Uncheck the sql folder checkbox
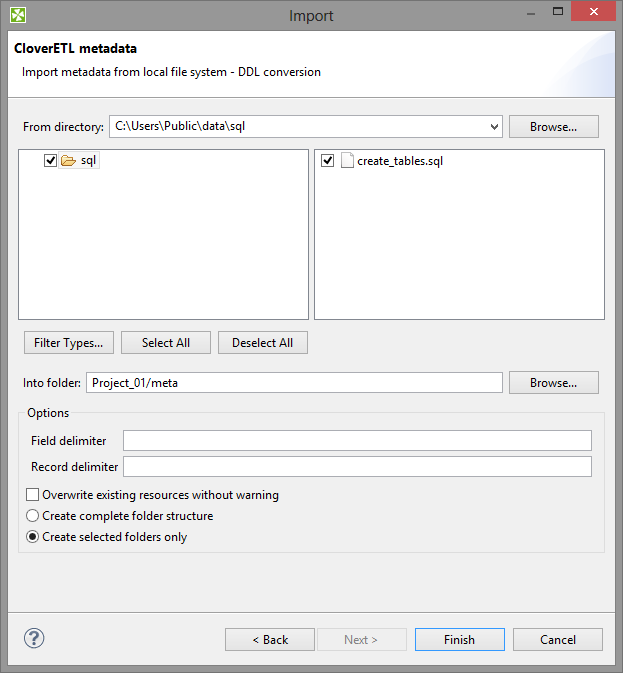Viewport: 623px width, 673px height. [50, 161]
